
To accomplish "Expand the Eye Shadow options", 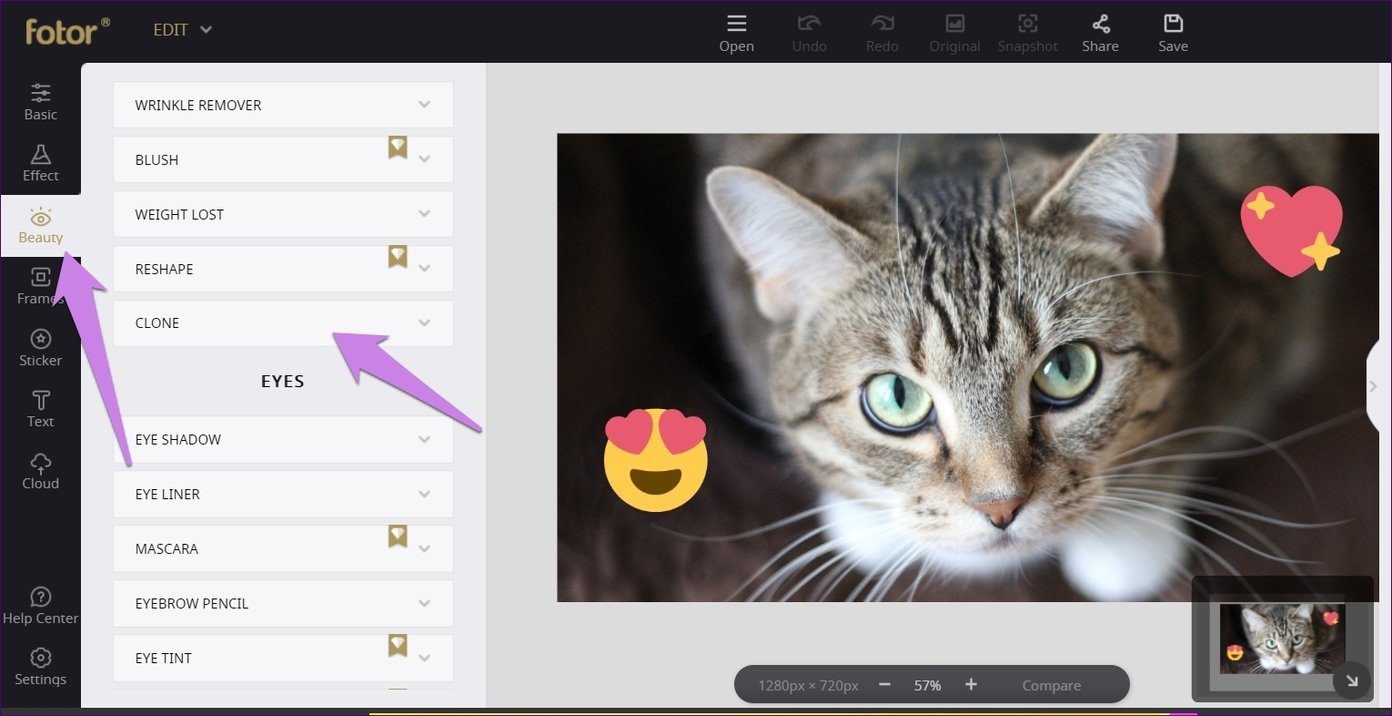I will (x=283, y=440).
